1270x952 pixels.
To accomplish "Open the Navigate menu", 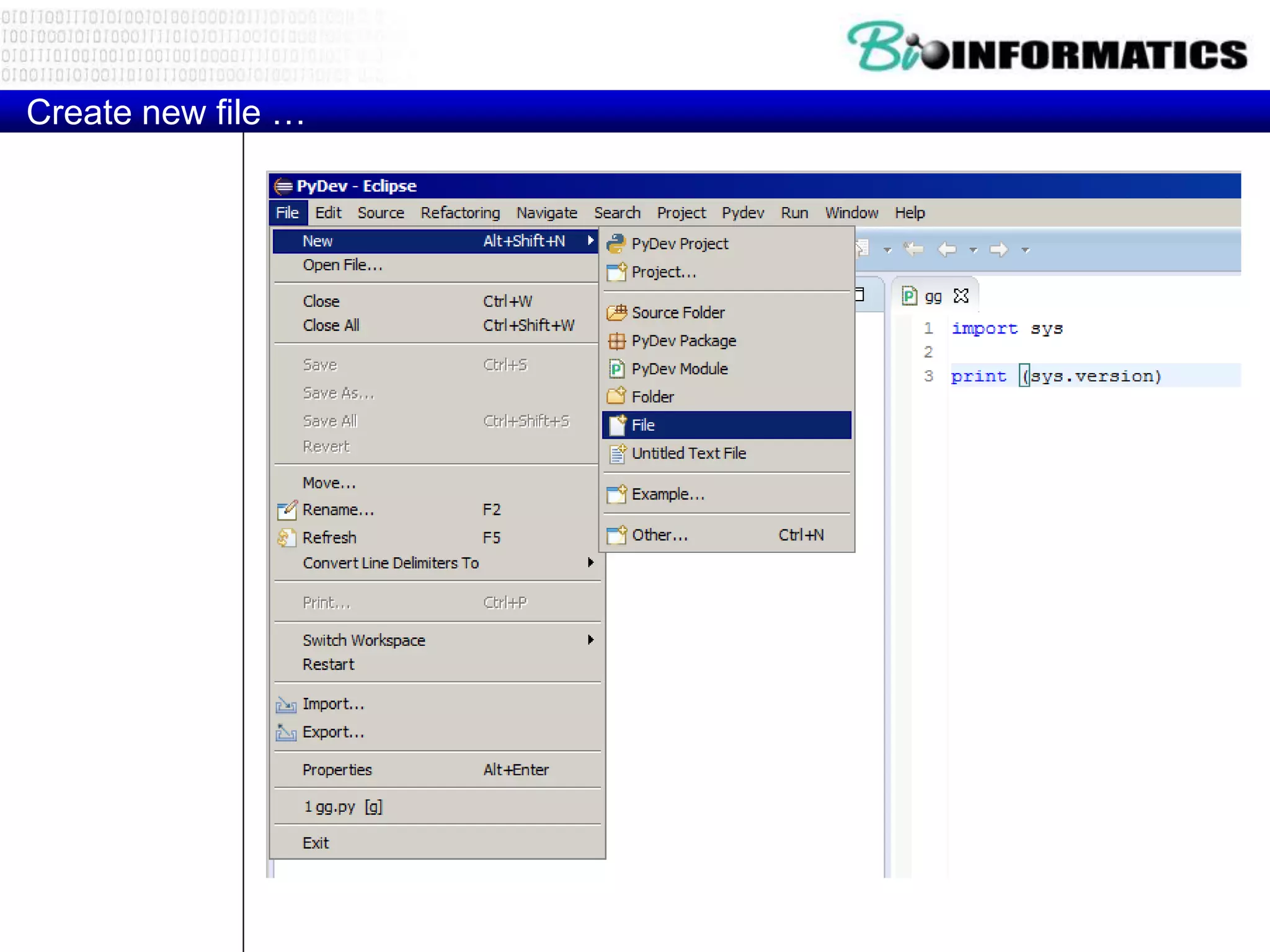I will tap(547, 213).
